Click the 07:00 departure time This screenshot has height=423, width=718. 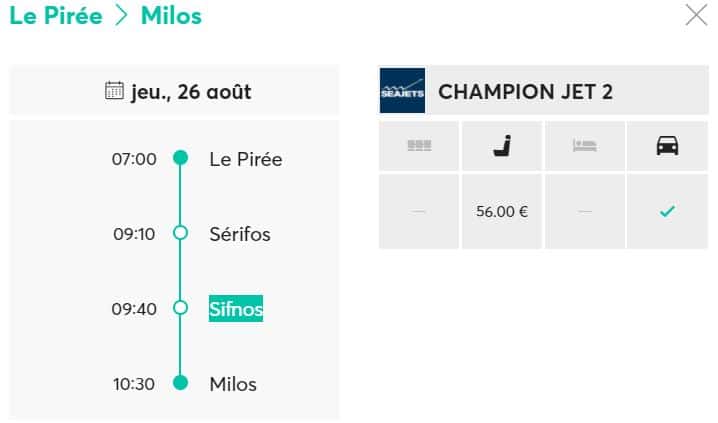pos(135,159)
